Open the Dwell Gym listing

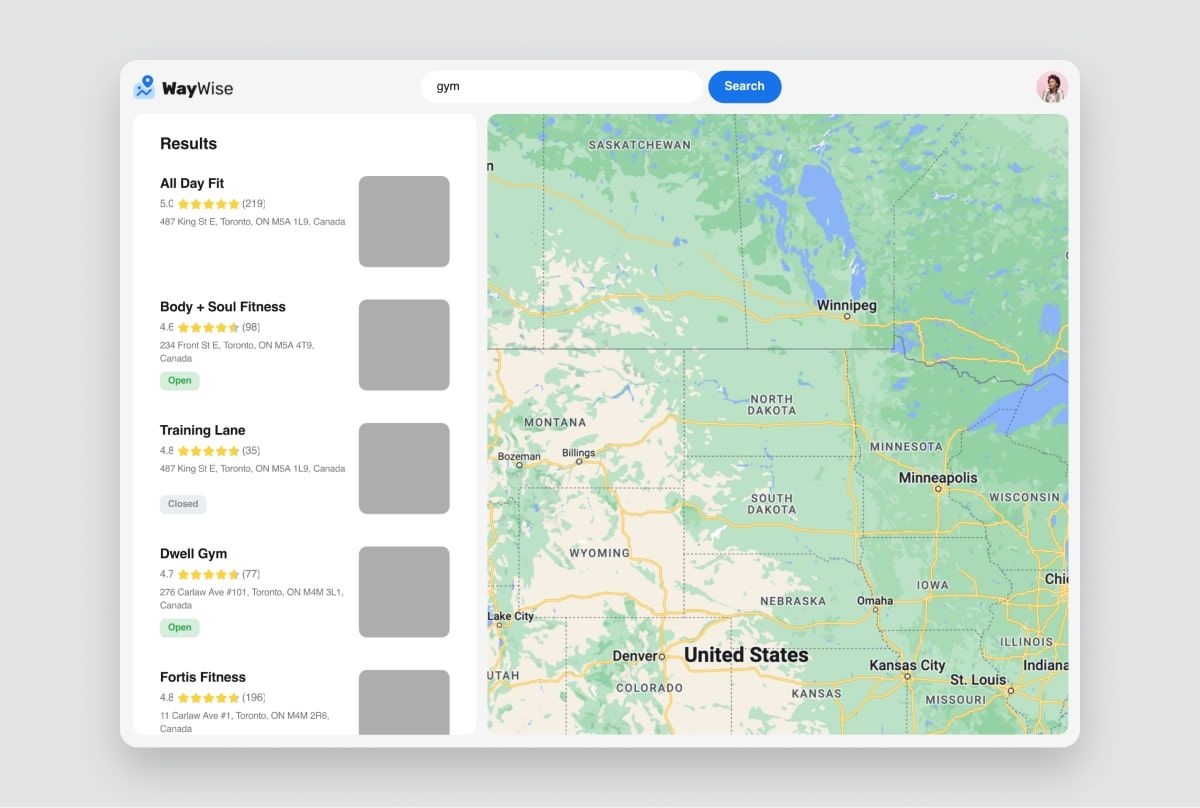(194, 554)
